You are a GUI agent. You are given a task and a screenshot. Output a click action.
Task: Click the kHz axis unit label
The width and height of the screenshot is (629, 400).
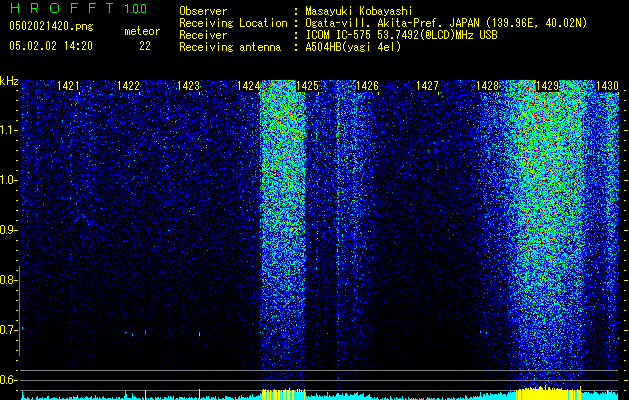coord(9,81)
